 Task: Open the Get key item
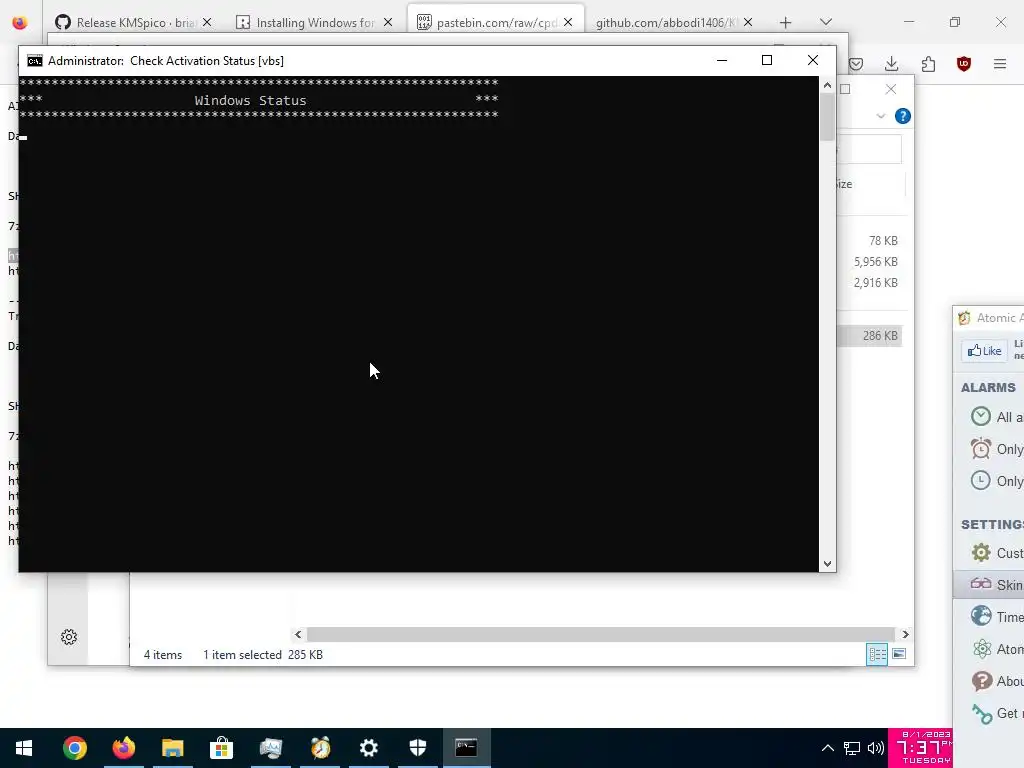[x=997, y=714]
